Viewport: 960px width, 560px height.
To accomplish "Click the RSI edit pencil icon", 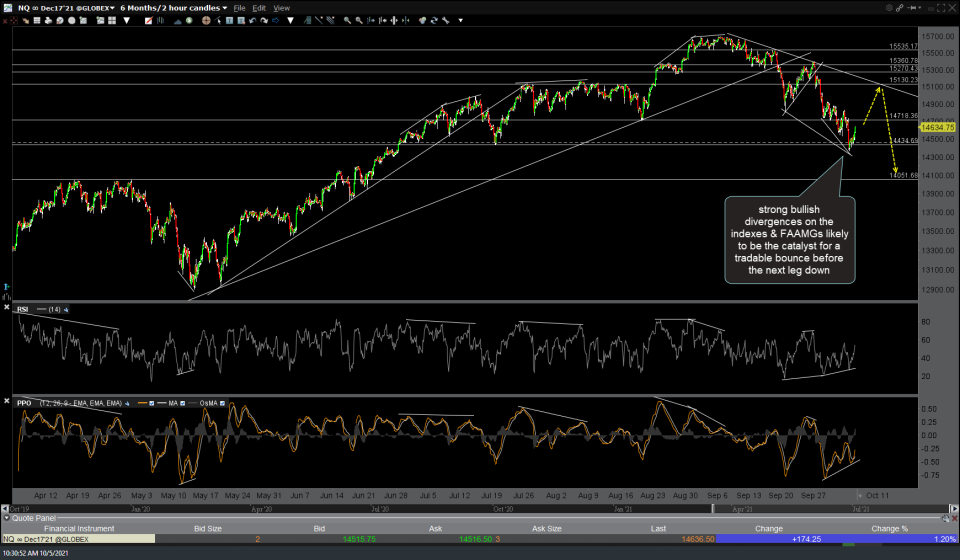I will click(x=66, y=310).
